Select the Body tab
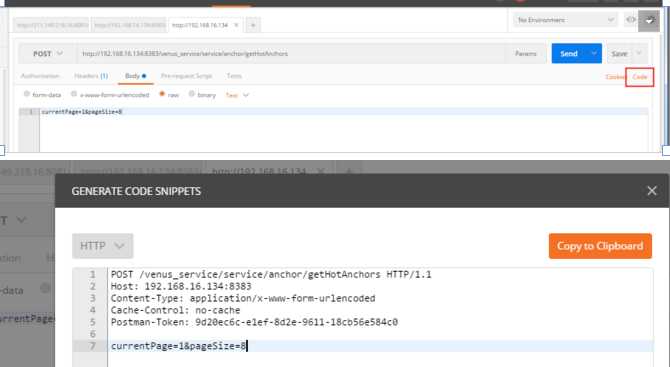670x367 pixels. 135,76
